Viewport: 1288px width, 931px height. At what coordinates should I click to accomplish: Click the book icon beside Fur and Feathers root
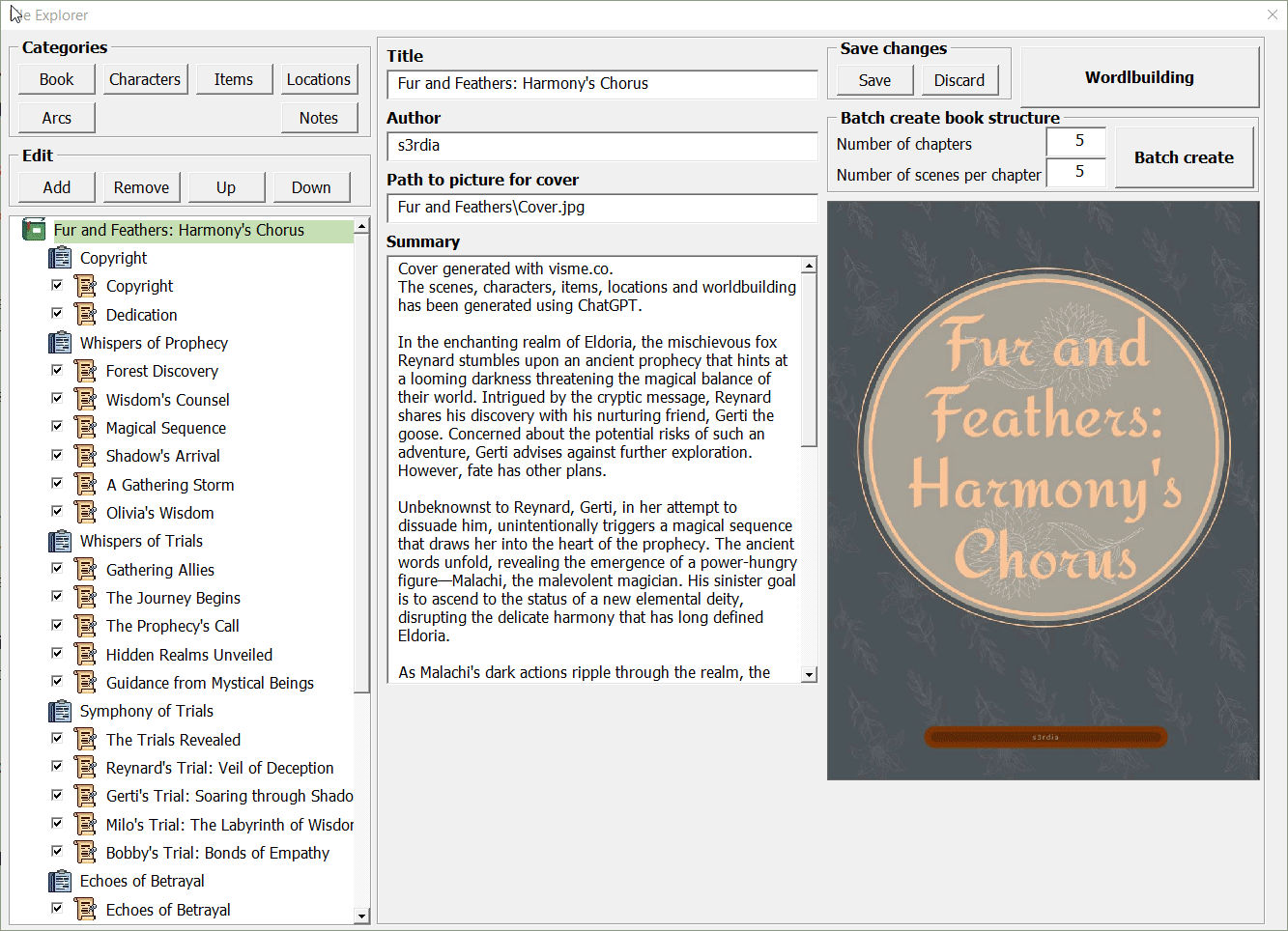(x=35, y=230)
